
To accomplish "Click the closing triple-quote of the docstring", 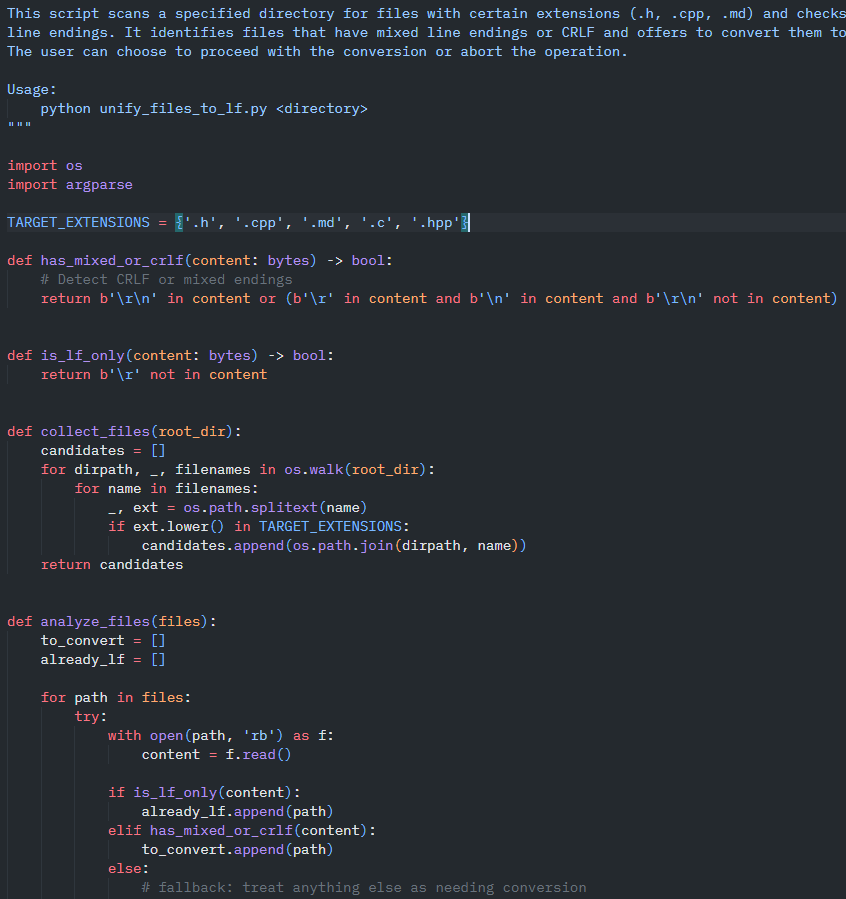I will click(x=19, y=126).
